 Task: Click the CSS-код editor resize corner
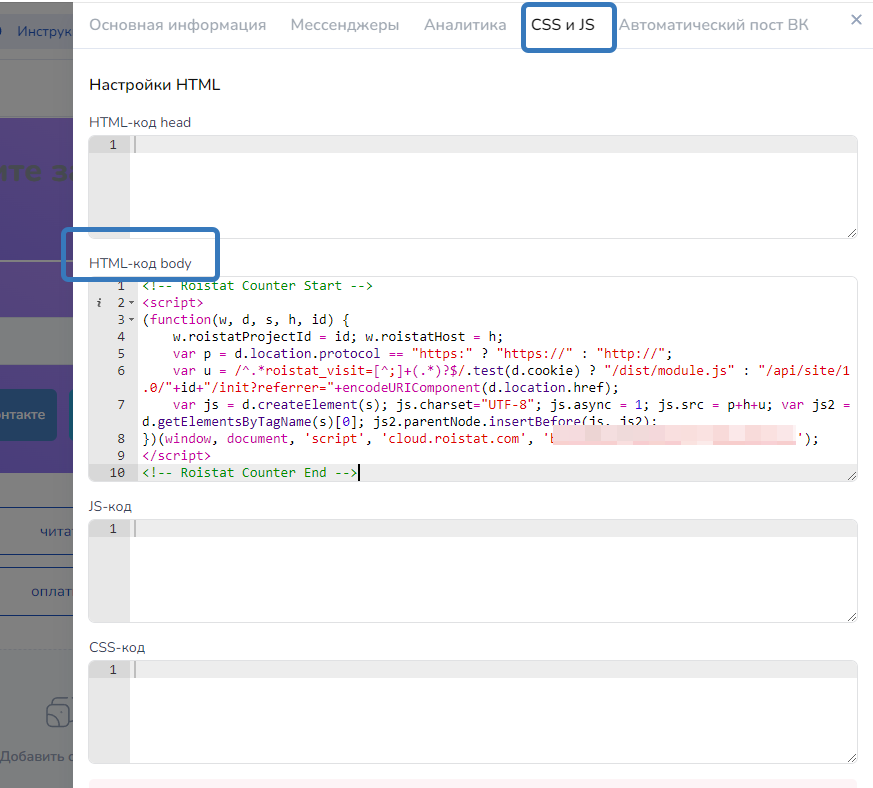pos(851,757)
